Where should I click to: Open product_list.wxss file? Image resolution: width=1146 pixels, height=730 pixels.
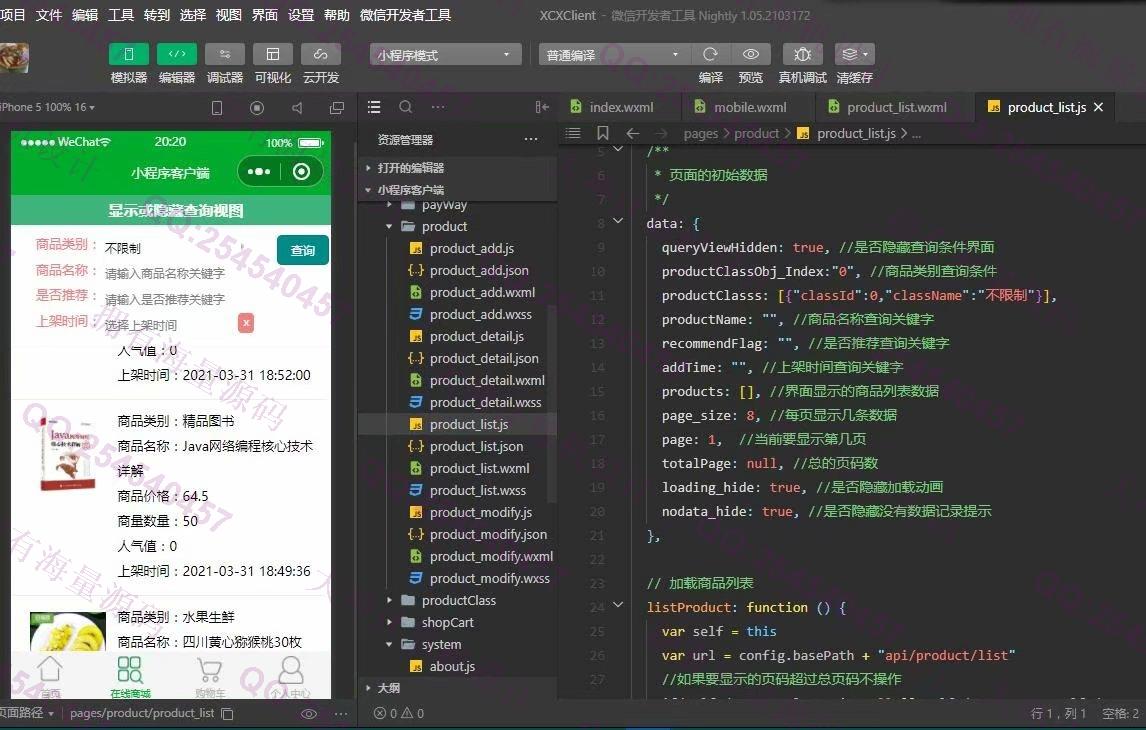click(x=477, y=490)
